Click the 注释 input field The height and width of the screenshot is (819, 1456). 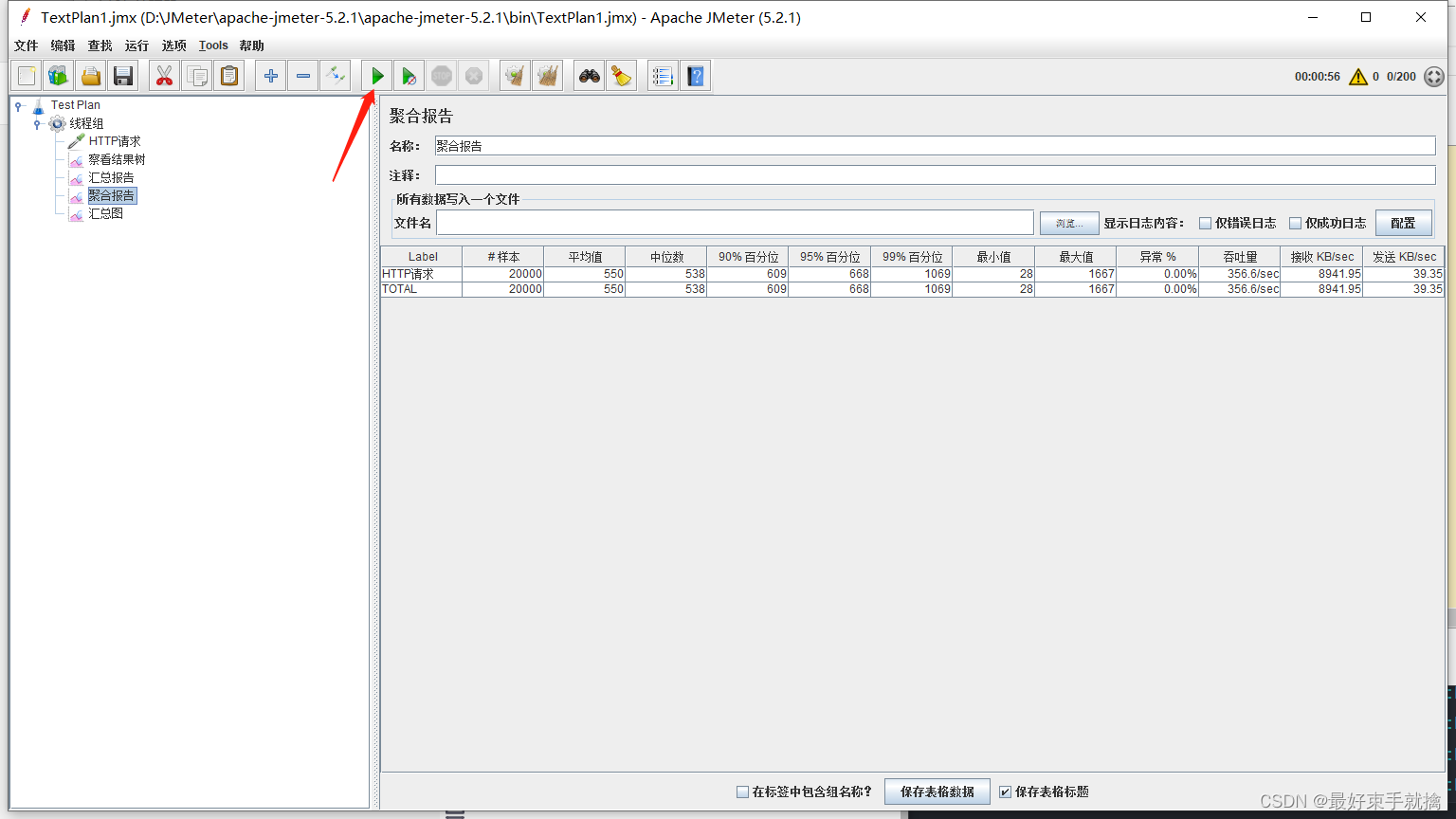click(x=935, y=175)
